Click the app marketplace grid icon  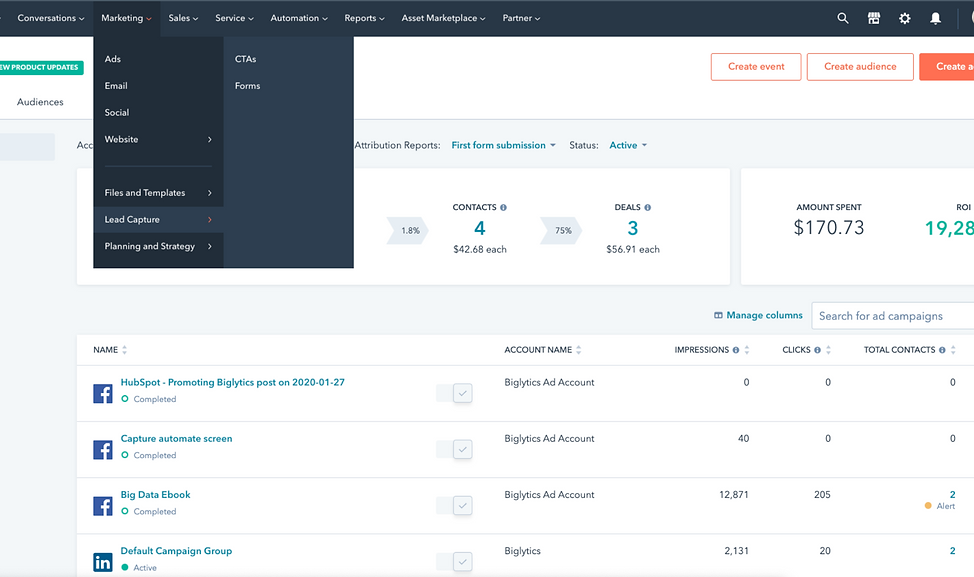(873, 17)
